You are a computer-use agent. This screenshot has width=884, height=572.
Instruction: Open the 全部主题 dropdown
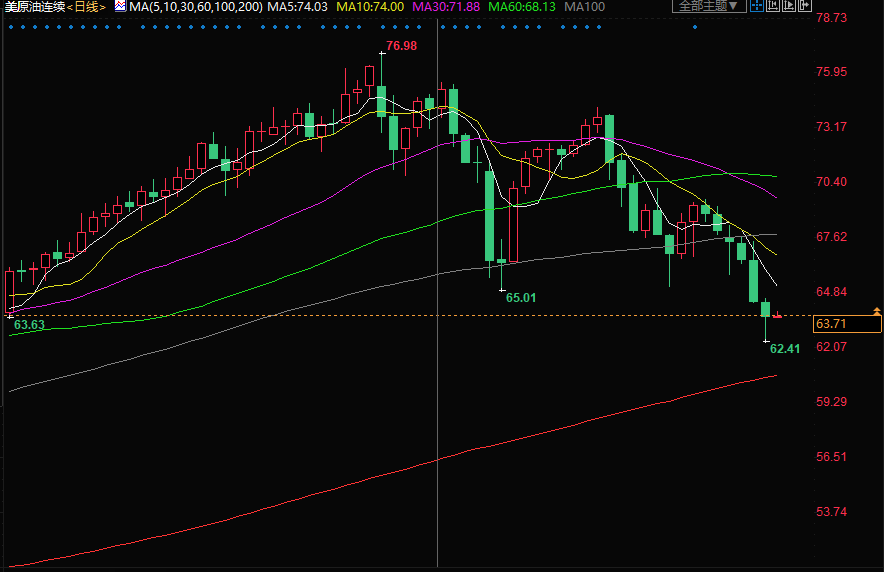pos(709,6)
